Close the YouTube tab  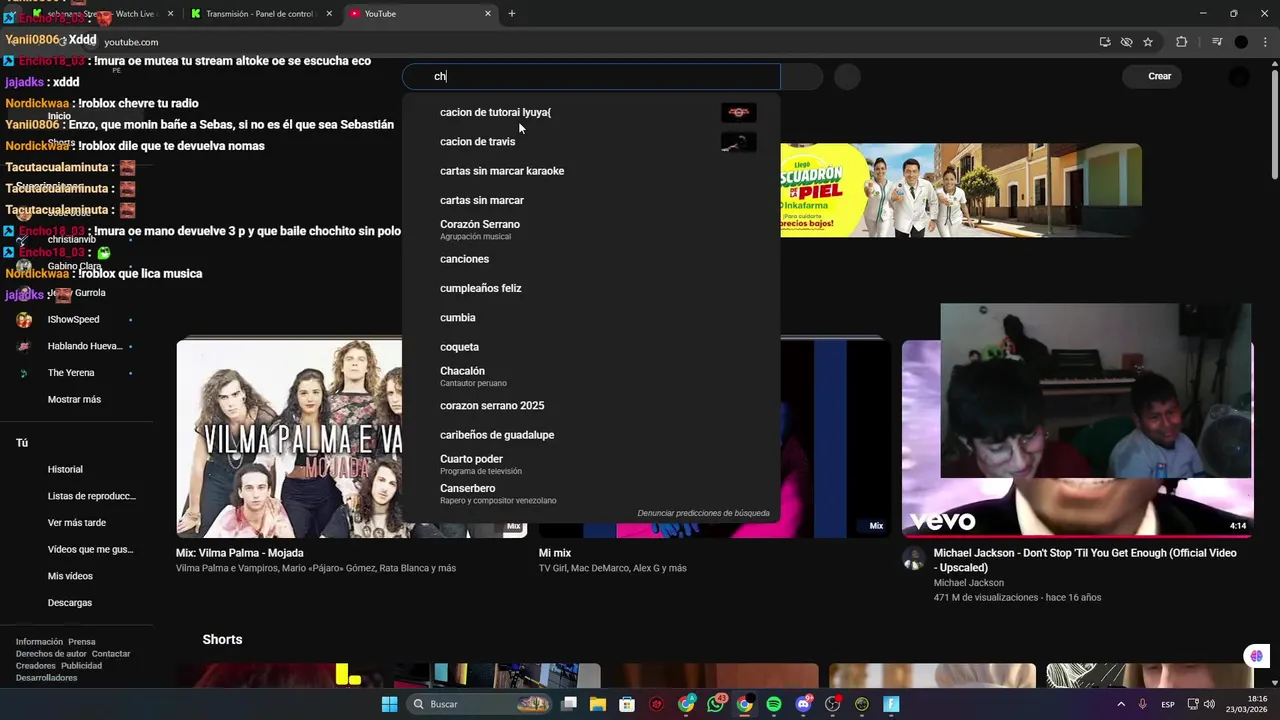(x=488, y=14)
